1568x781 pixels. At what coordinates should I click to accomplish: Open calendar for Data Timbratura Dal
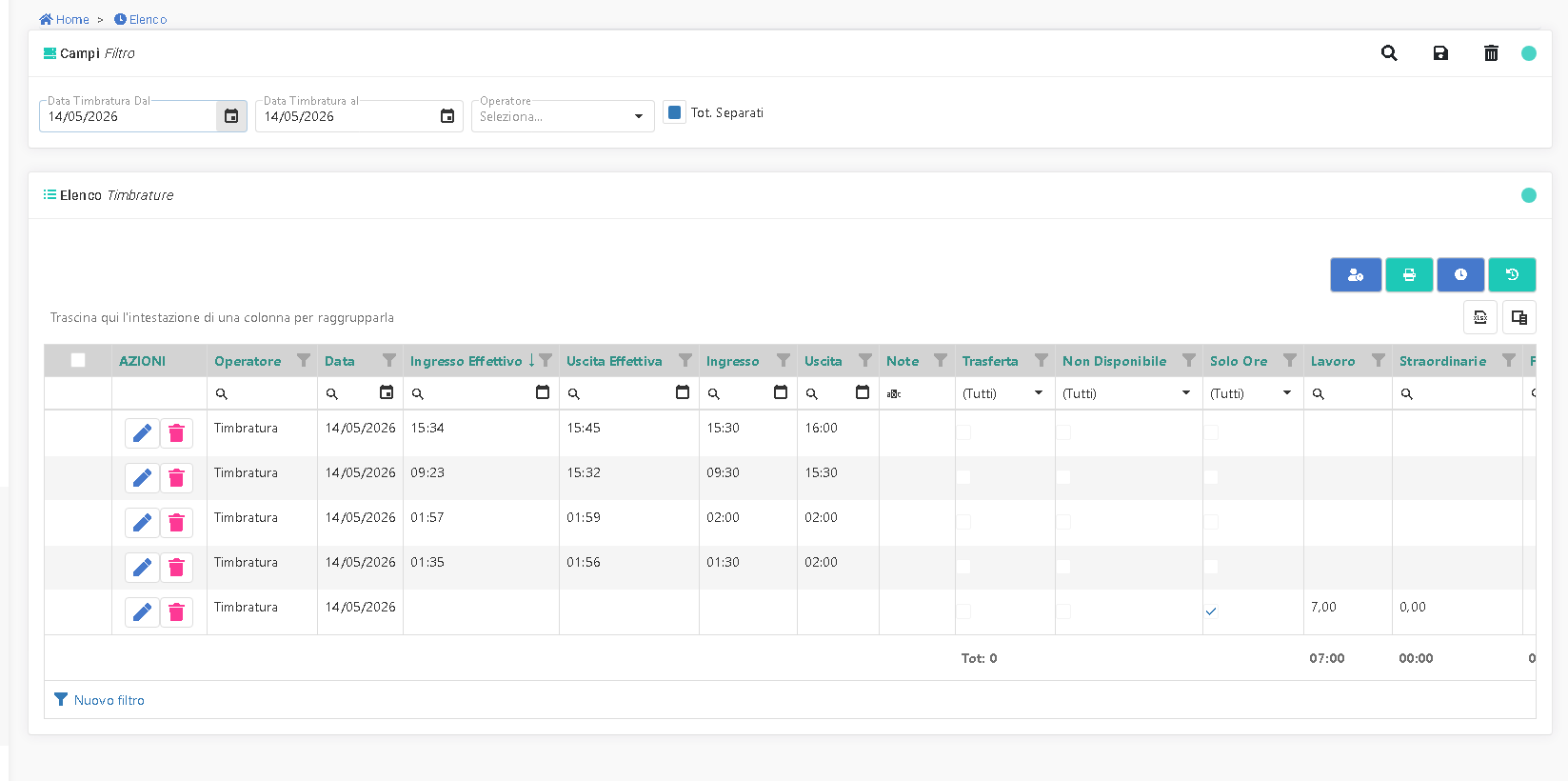[231, 116]
